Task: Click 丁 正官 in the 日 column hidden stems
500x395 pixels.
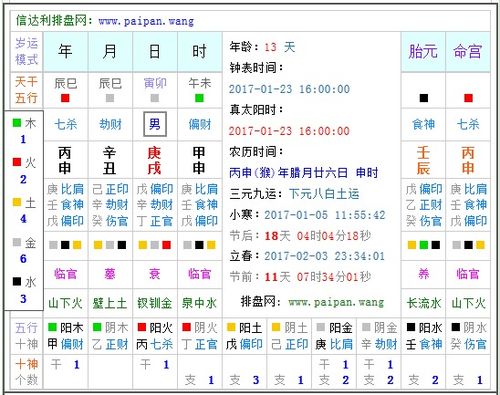Action: pos(155,221)
